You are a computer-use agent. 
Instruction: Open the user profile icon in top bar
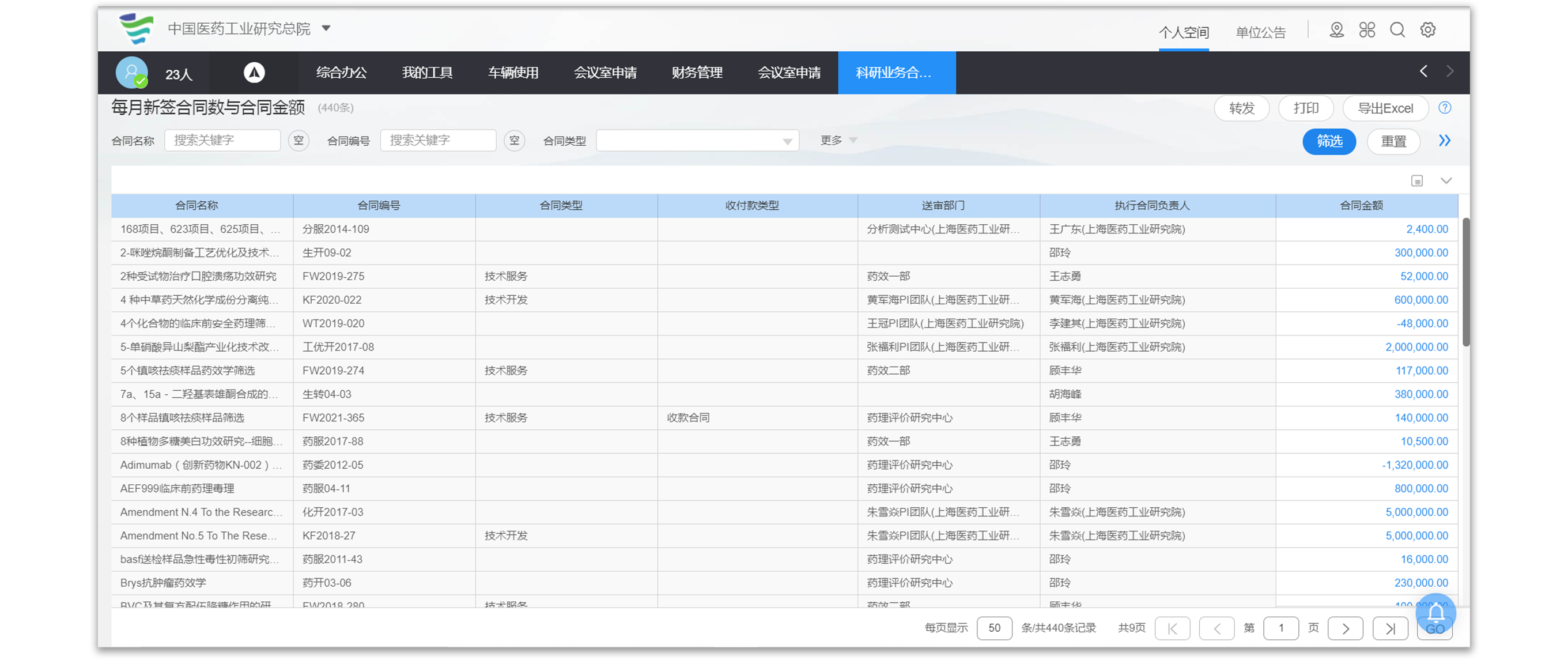(1337, 29)
